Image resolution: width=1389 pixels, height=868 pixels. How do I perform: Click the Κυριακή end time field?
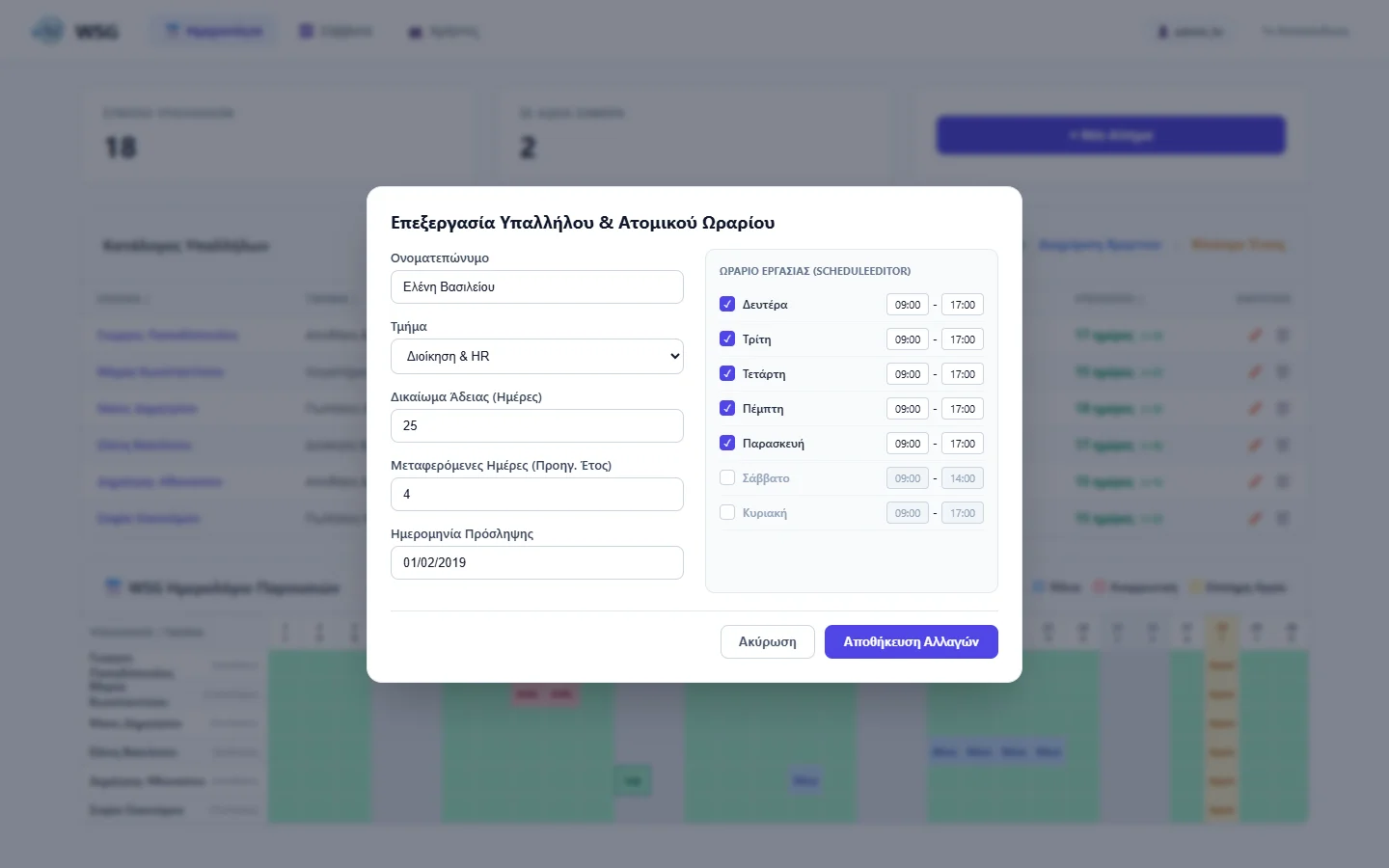[x=963, y=513]
